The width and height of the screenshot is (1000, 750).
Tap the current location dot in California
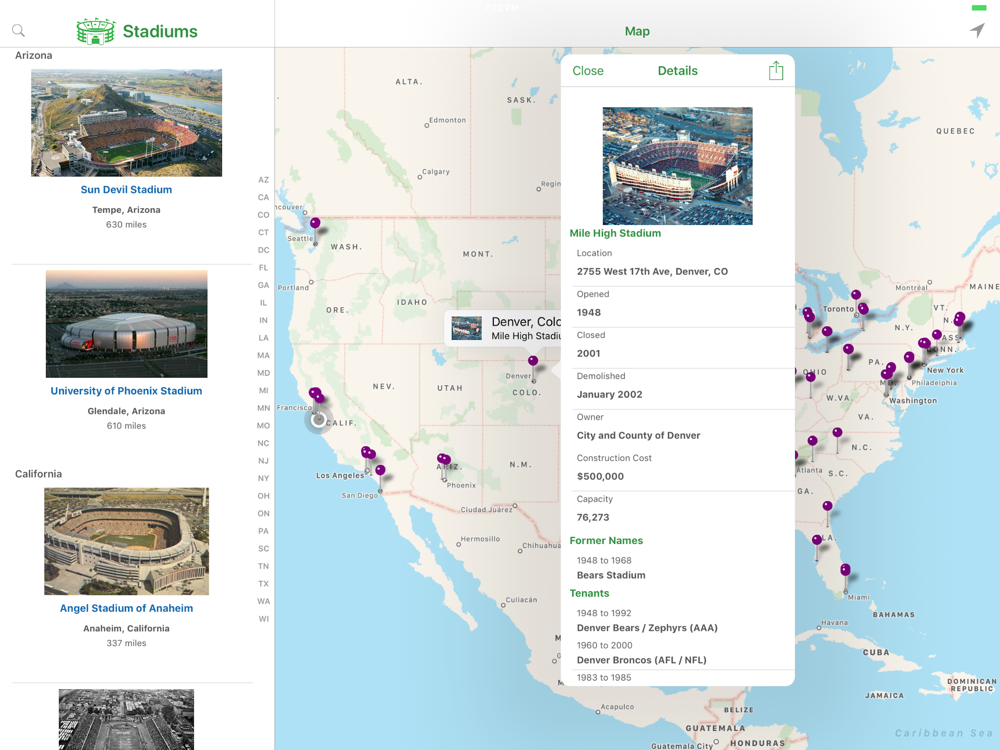[x=319, y=420]
